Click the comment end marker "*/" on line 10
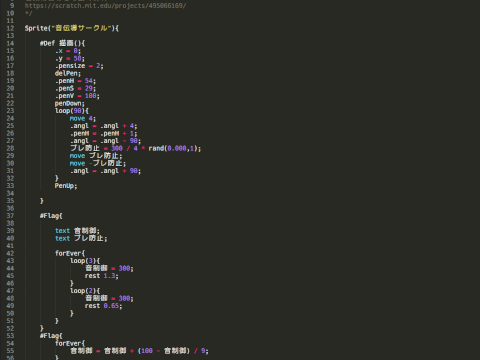Image resolution: width=480 pixels, height=360 pixels. [28, 13]
